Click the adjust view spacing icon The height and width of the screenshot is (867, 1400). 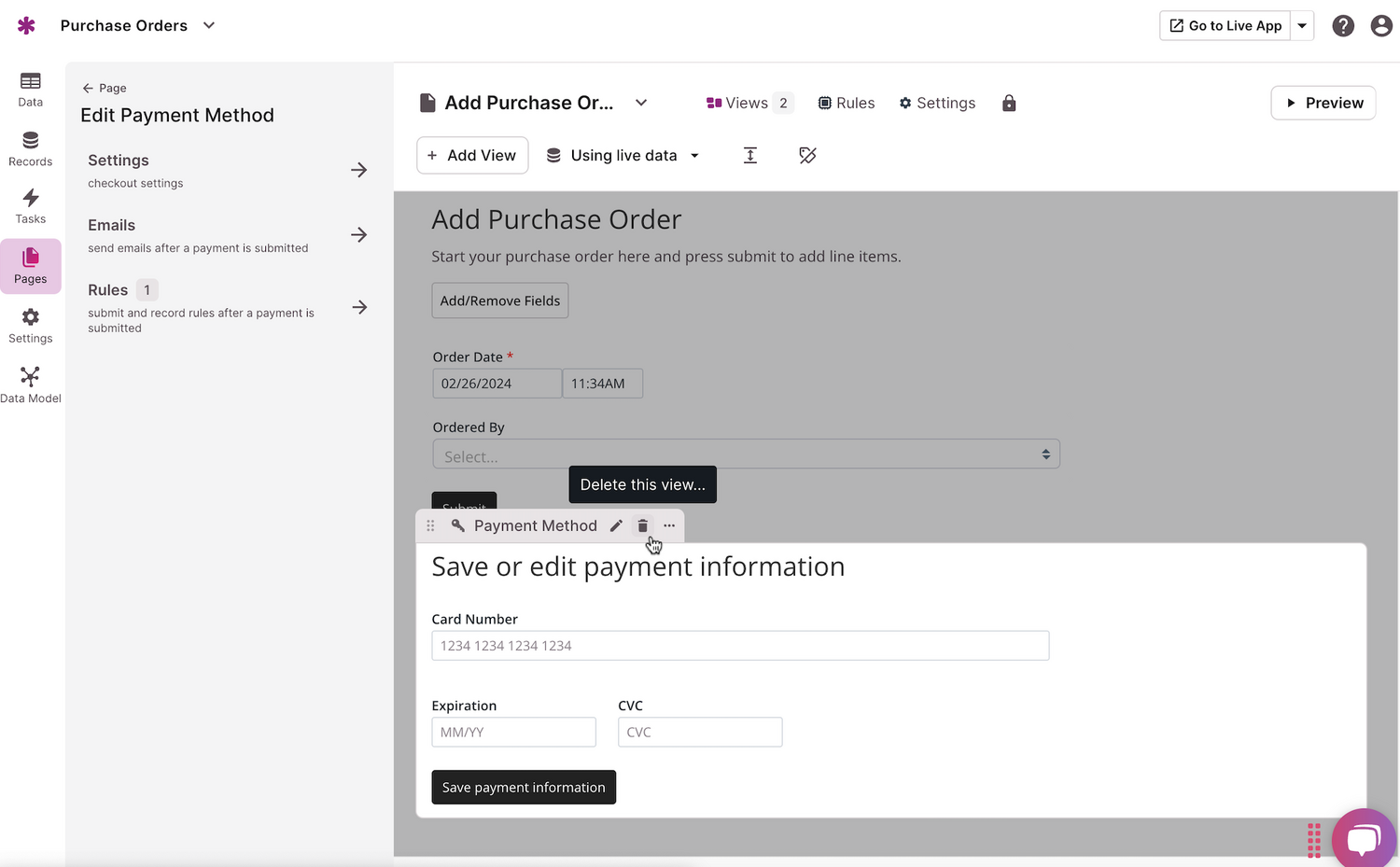750,155
